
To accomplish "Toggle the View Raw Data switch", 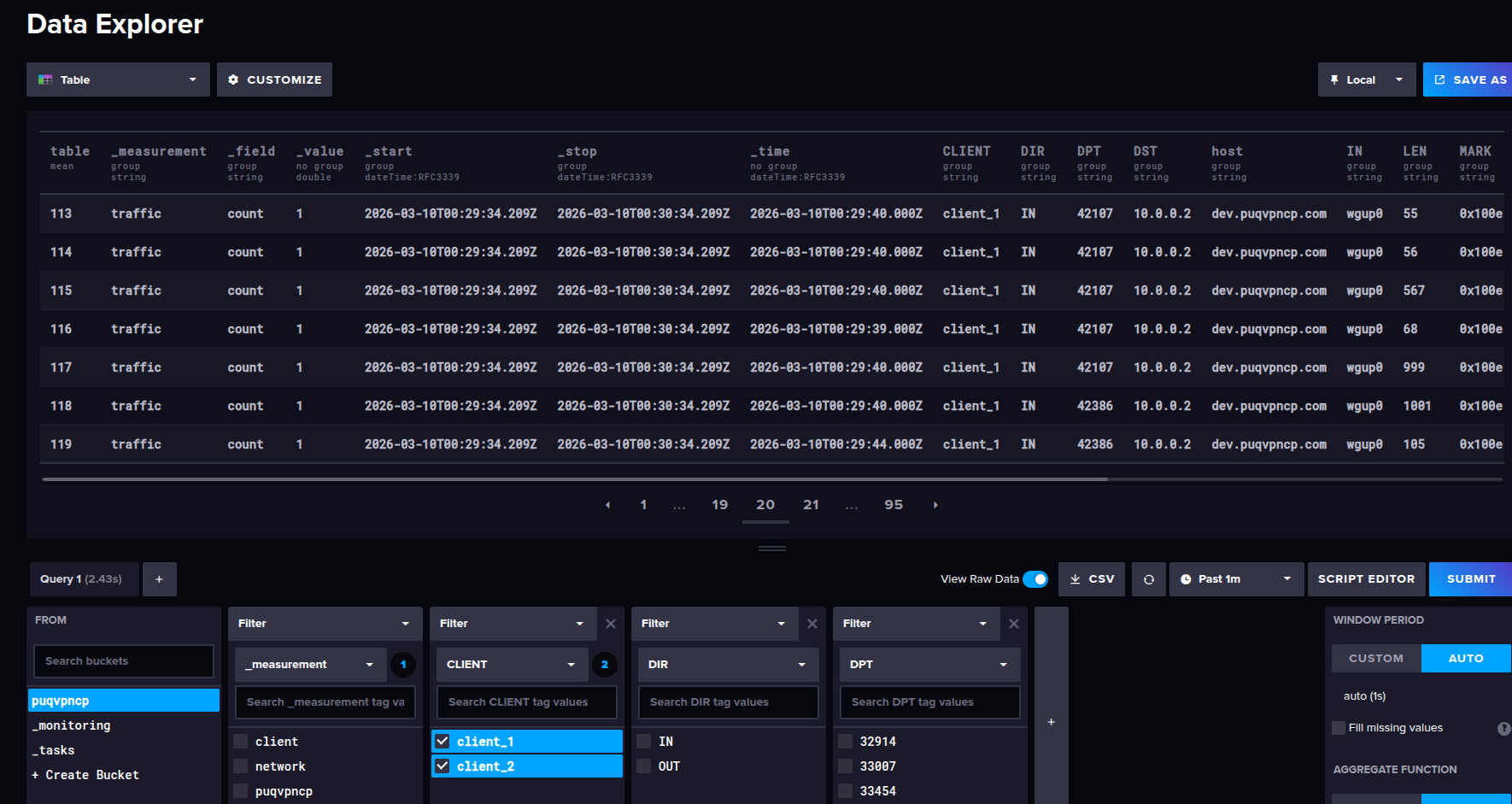I will click(x=1035, y=579).
